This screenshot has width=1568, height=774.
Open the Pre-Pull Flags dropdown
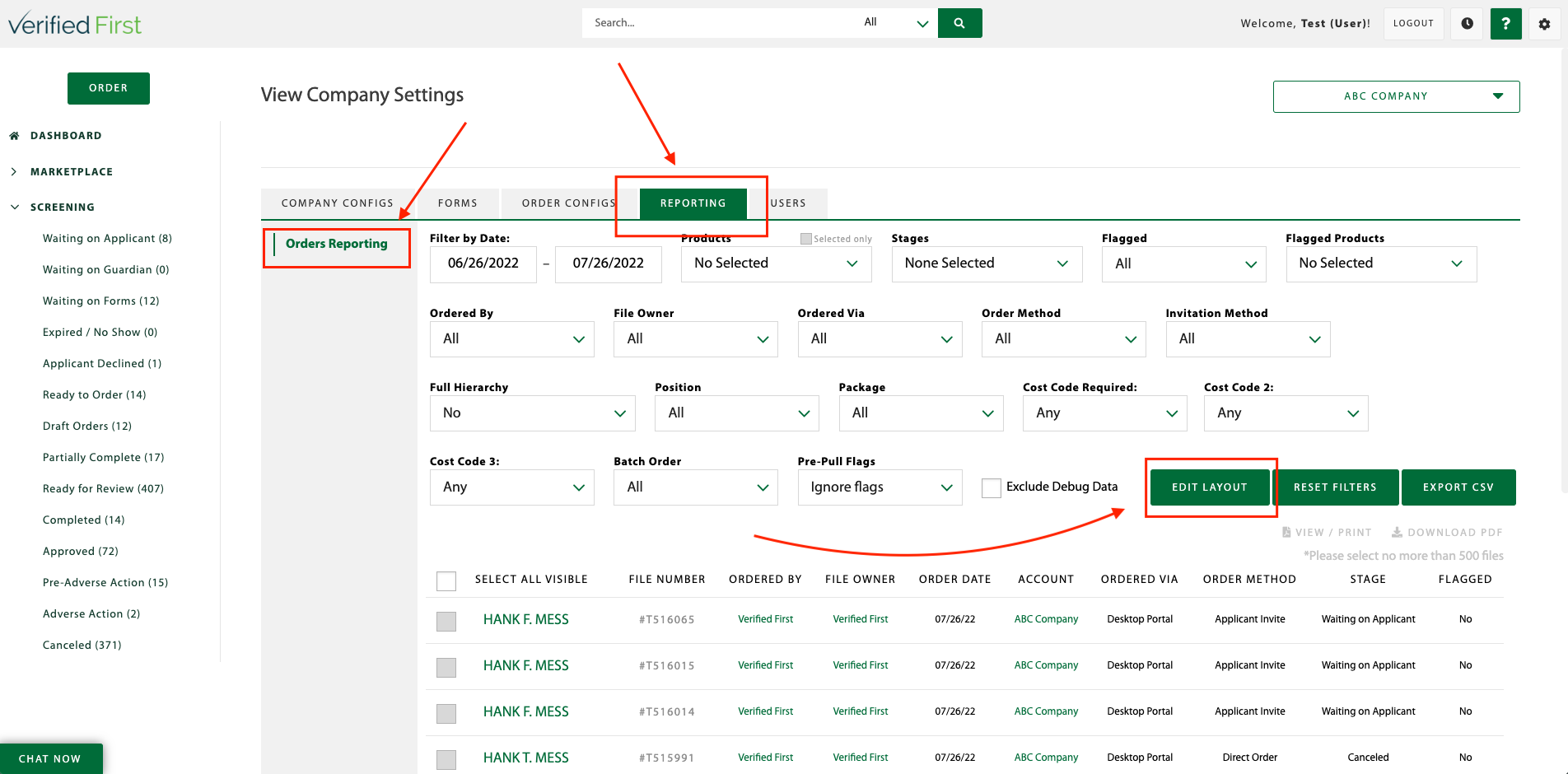point(880,487)
